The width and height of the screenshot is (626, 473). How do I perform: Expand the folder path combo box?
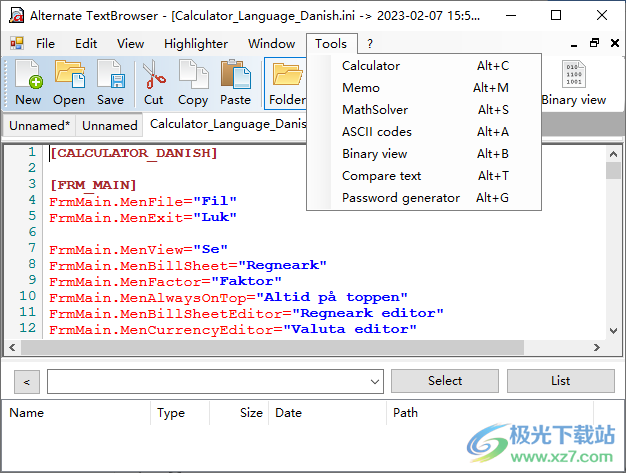(374, 382)
